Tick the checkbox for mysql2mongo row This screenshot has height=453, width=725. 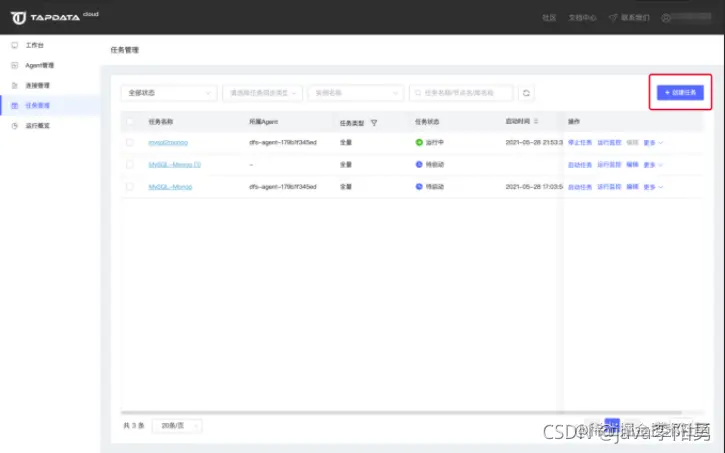(129, 142)
